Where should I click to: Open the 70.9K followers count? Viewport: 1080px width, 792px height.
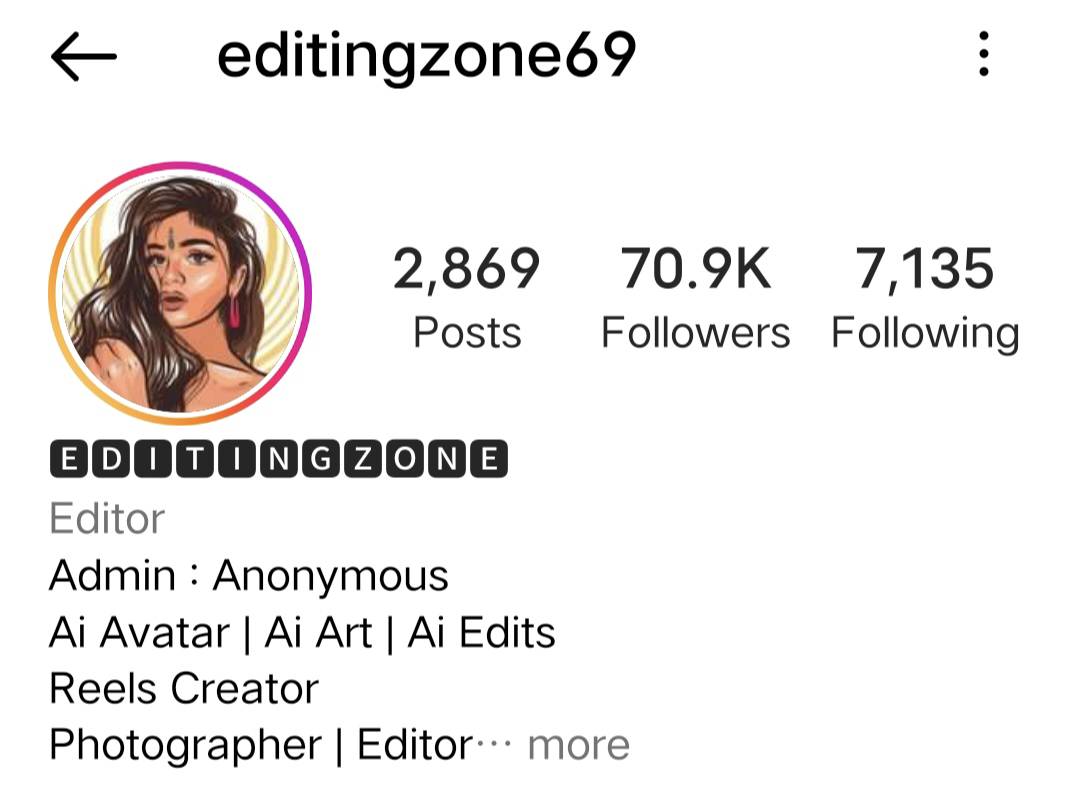696,269
